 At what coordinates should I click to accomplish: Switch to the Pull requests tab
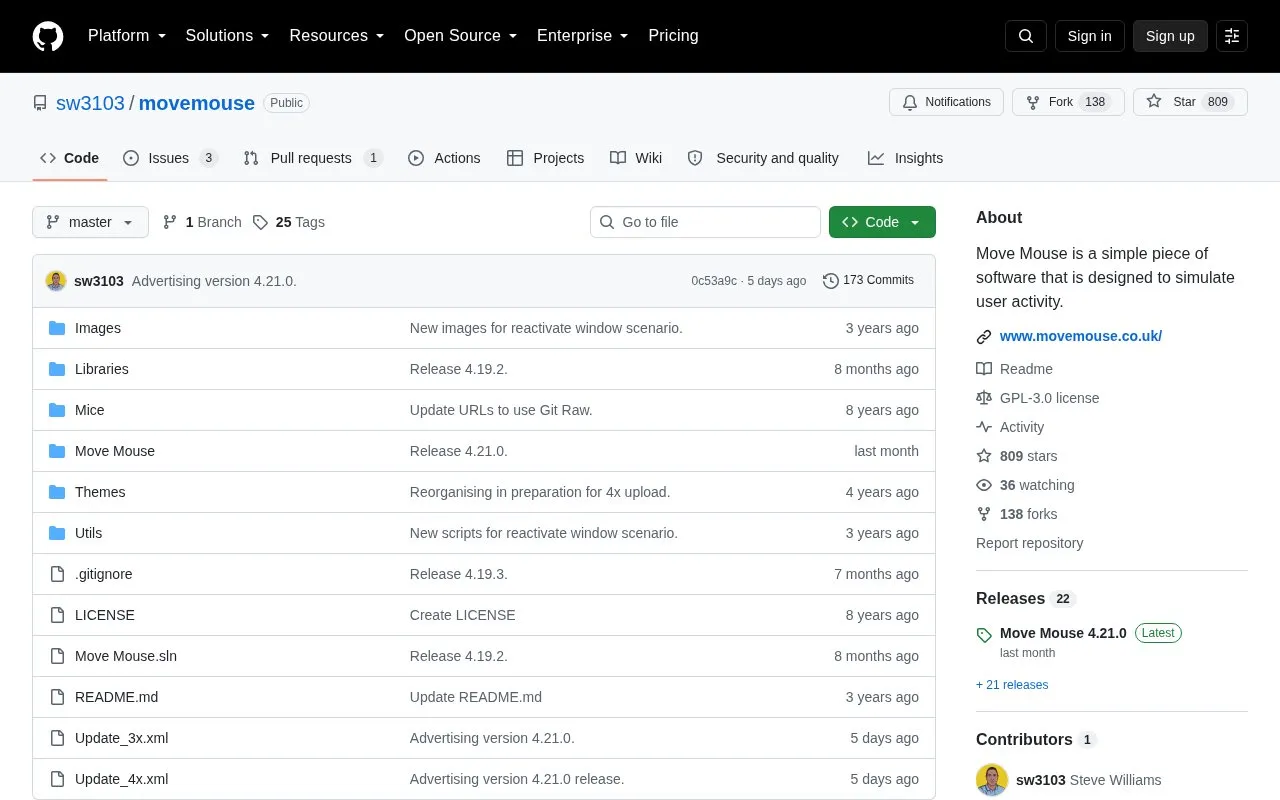313,158
